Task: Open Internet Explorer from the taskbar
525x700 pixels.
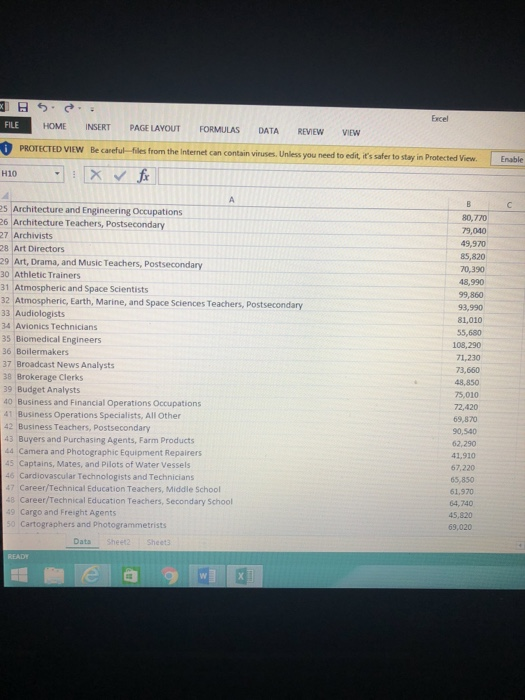Action: tap(92, 575)
